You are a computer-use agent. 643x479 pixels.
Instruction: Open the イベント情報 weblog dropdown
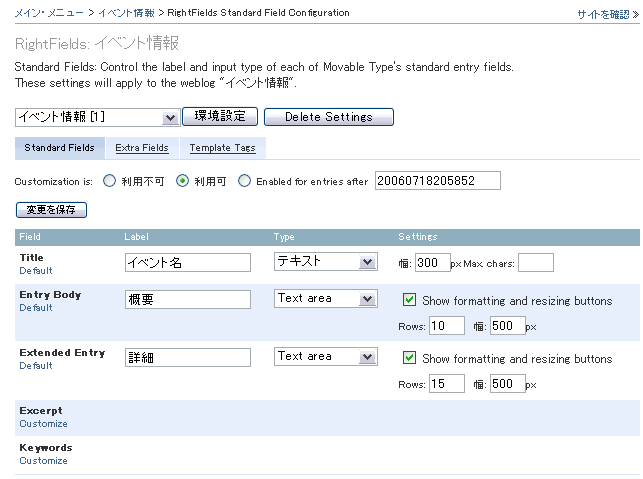click(97, 117)
